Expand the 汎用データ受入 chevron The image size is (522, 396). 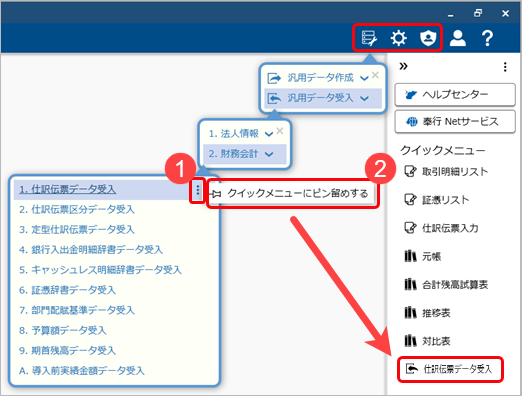[x=364, y=99]
